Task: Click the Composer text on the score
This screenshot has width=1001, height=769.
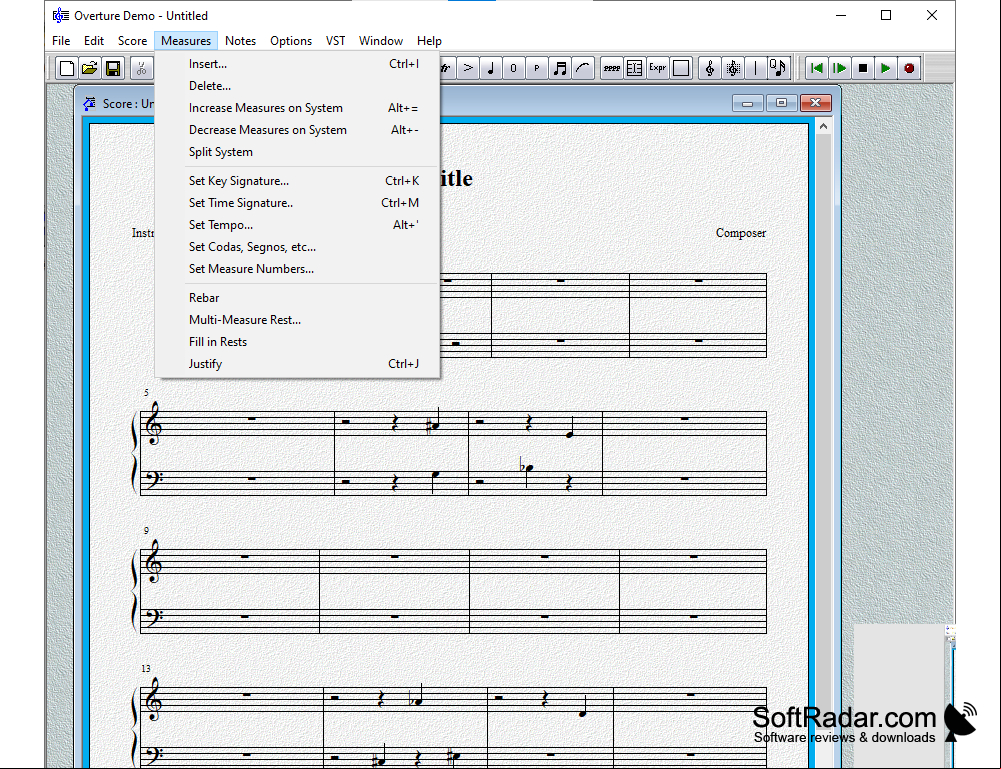Action: point(741,233)
